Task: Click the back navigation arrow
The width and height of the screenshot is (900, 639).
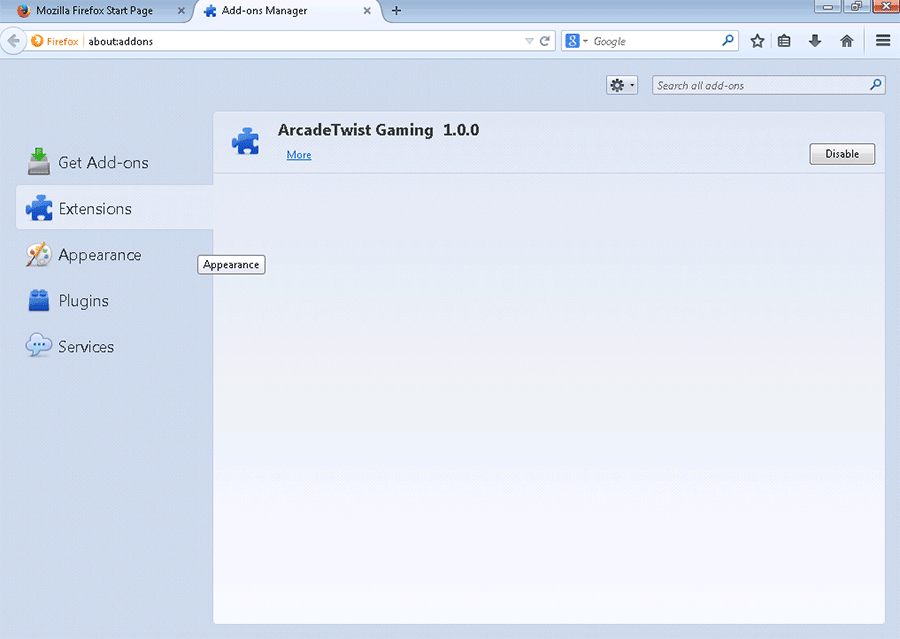Action: (x=14, y=41)
